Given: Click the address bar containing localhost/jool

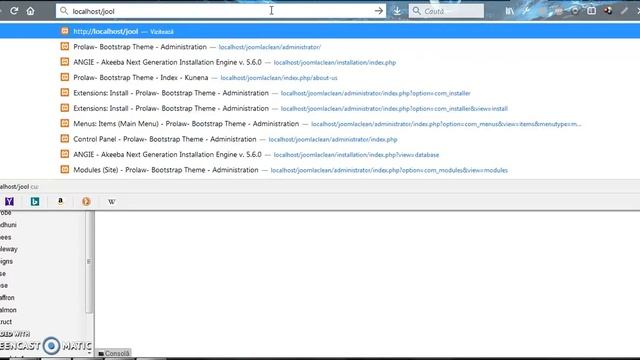Looking at the screenshot, I should (x=220, y=11).
